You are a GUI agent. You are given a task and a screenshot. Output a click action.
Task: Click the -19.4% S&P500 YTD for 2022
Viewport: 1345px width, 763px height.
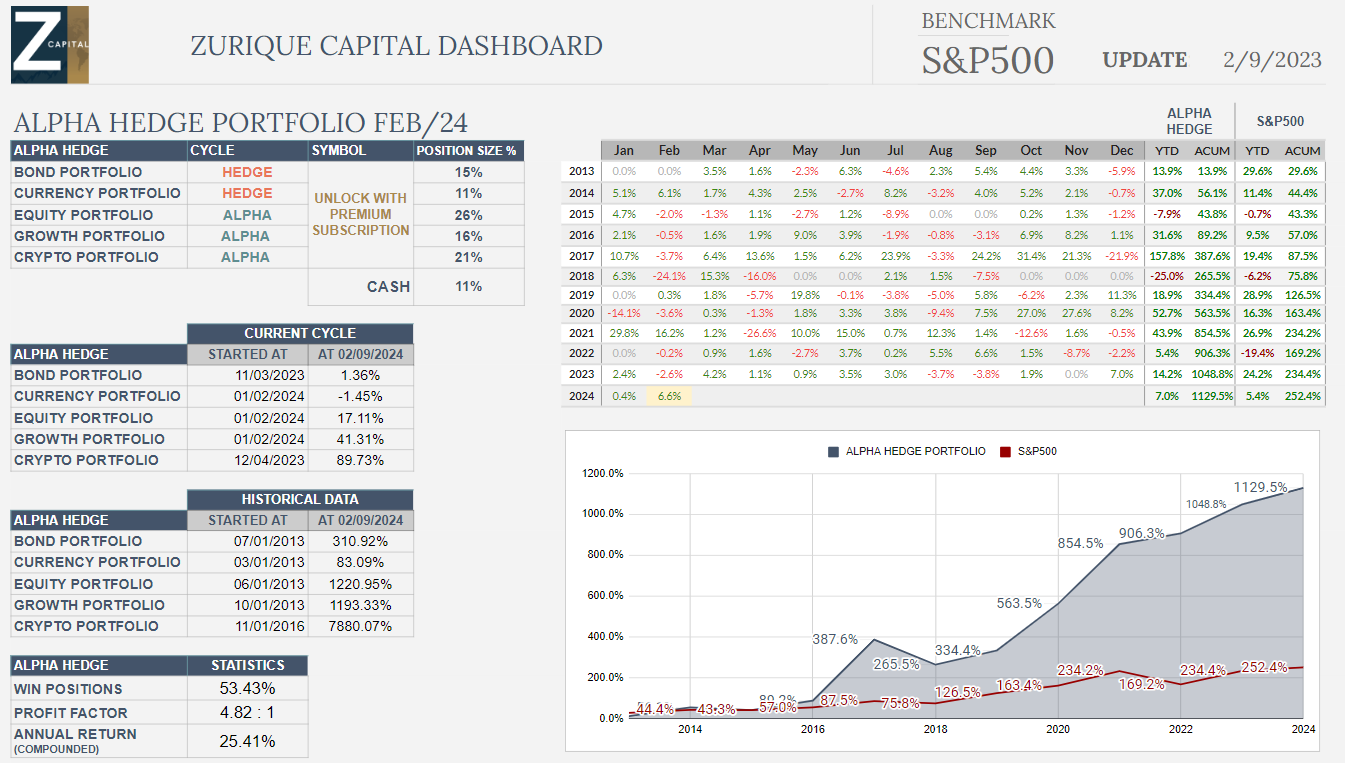point(1256,353)
